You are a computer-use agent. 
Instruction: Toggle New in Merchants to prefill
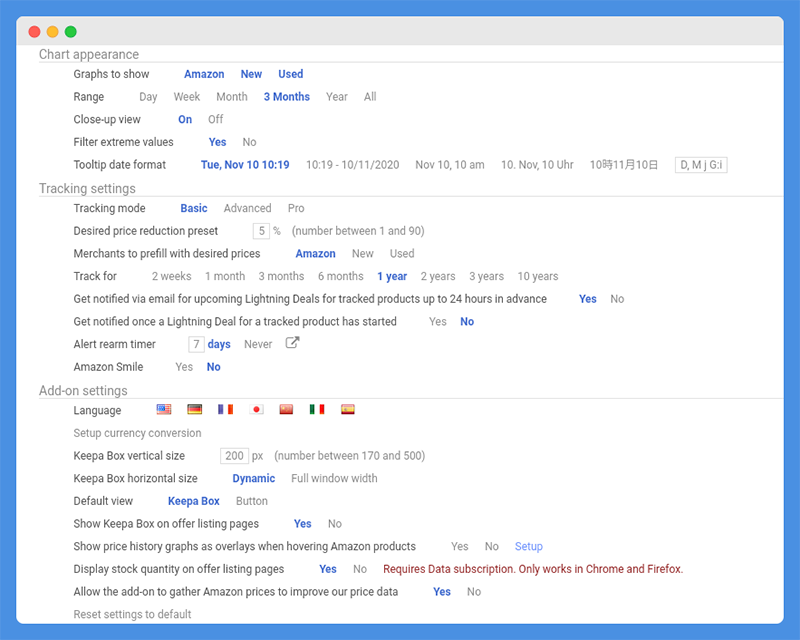[363, 254]
